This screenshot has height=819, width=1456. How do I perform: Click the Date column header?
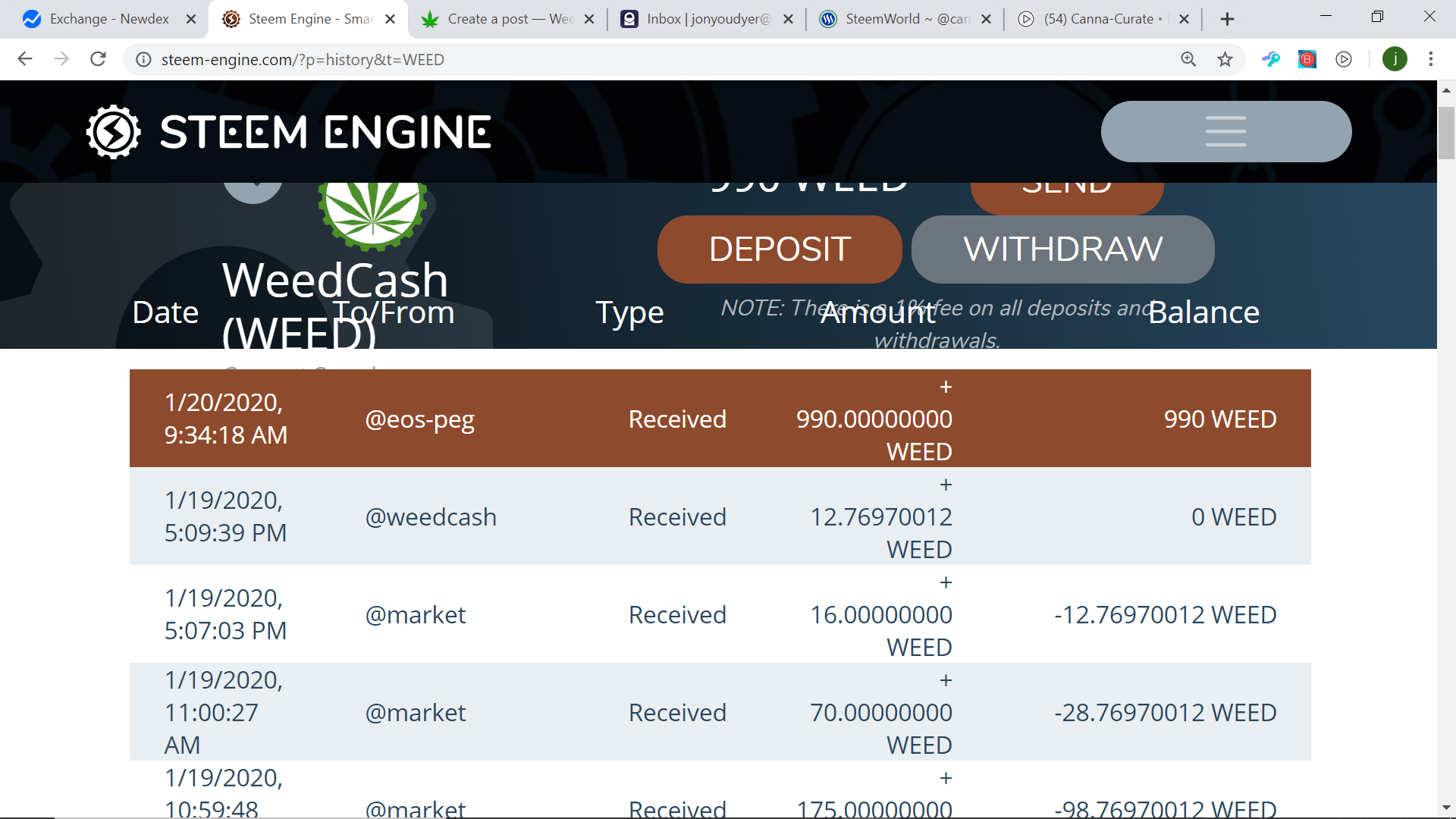(165, 312)
